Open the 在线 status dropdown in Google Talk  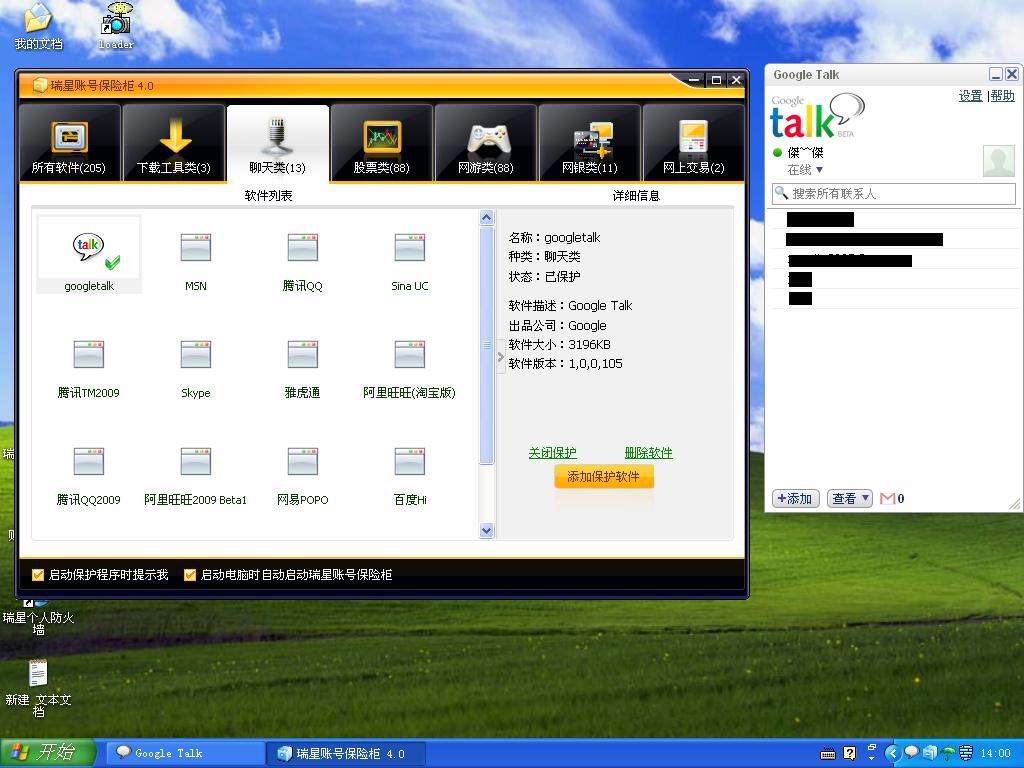click(805, 170)
